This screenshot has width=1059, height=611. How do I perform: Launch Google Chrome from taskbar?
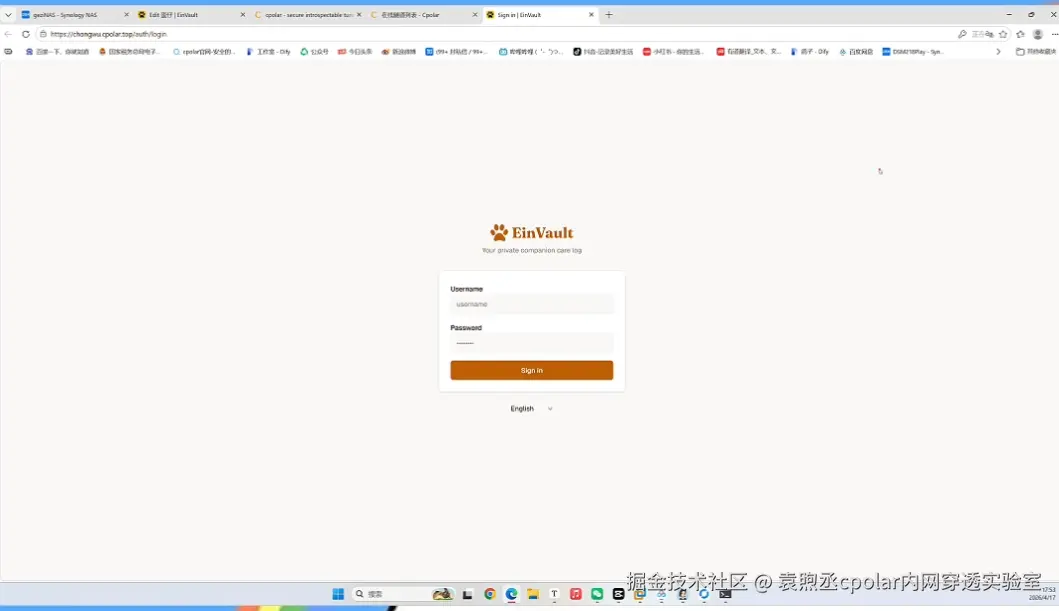click(490, 594)
